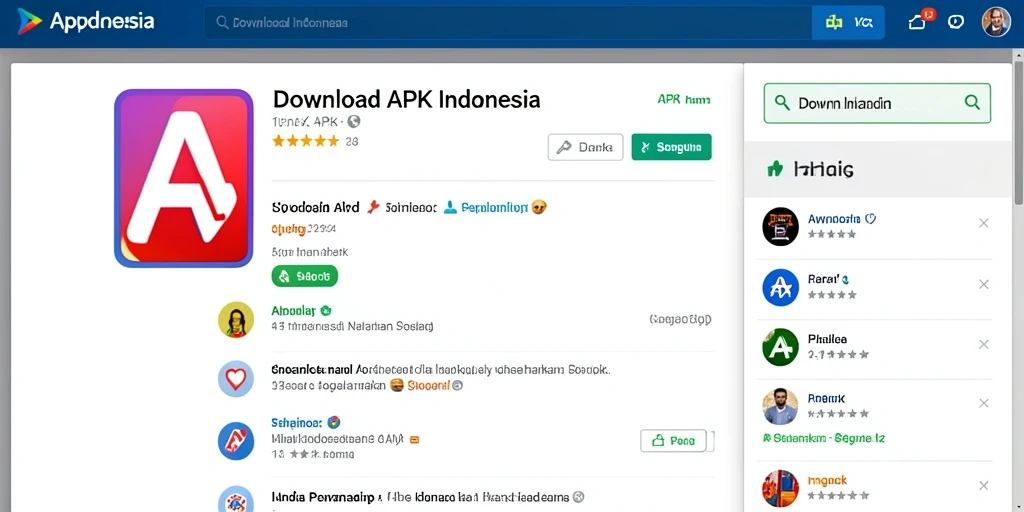Click the blue Rarai app icon
This screenshot has height=512, width=1024.
[x=780, y=287]
